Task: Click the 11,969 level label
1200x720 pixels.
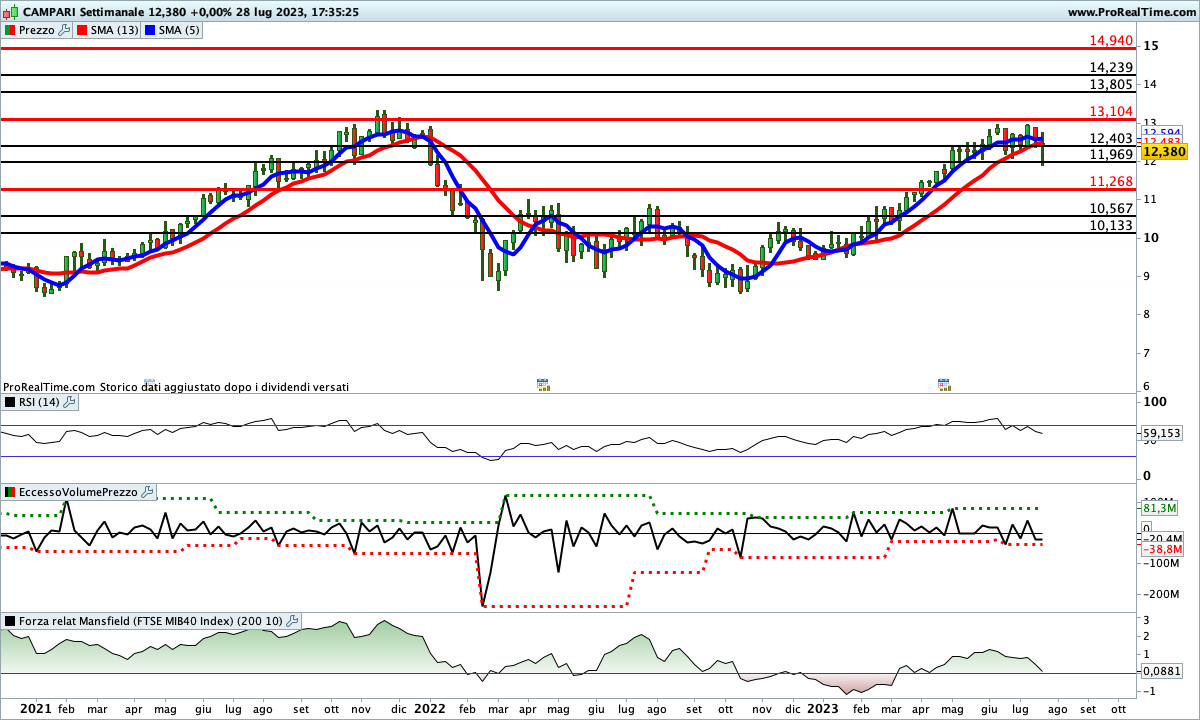Action: pos(1111,155)
